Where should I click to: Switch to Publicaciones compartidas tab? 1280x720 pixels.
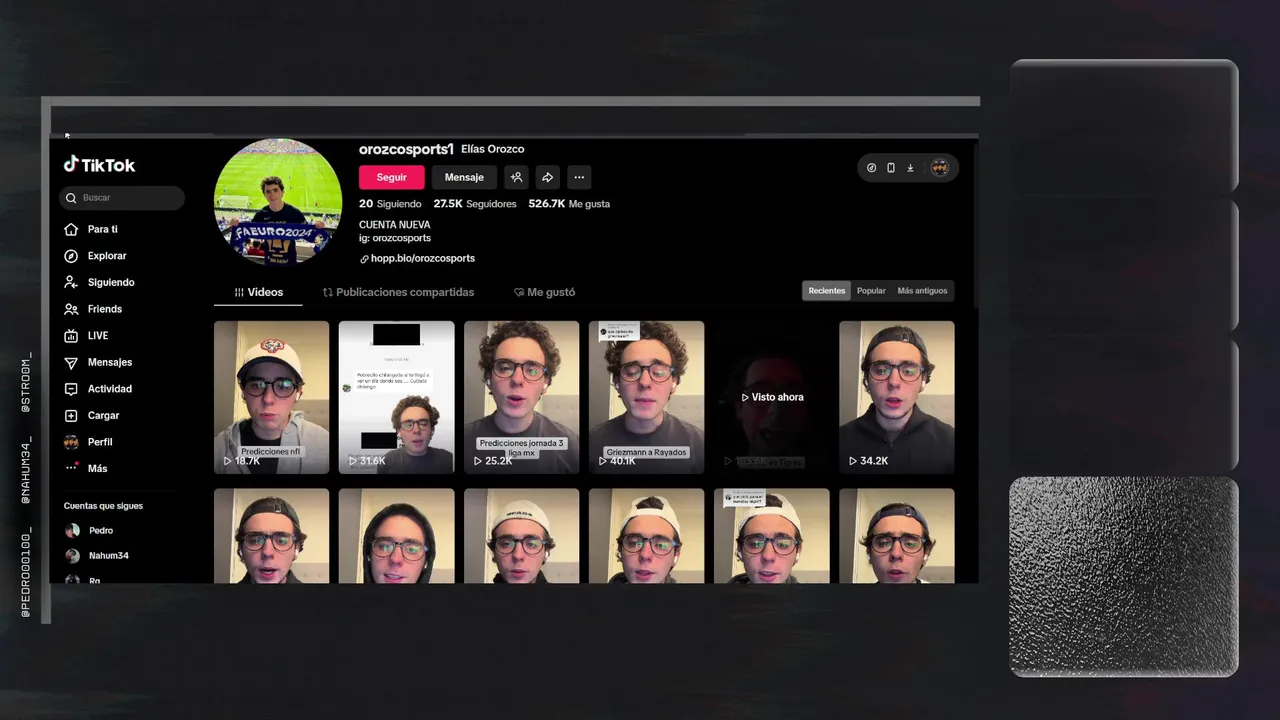(398, 292)
